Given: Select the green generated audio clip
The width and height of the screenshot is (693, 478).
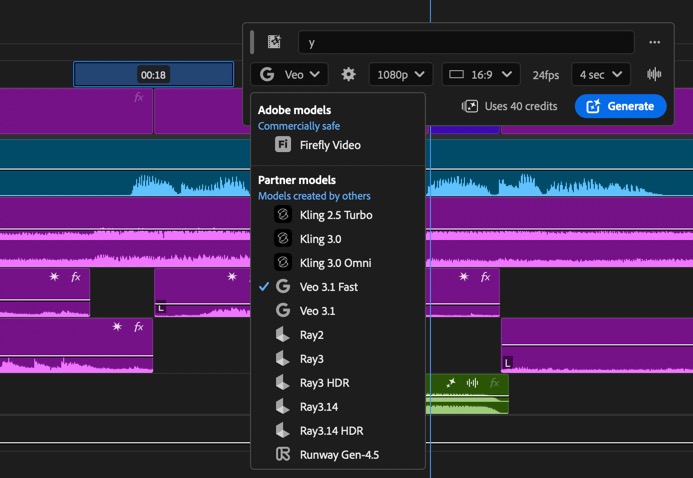Looking at the screenshot, I should [x=467, y=394].
